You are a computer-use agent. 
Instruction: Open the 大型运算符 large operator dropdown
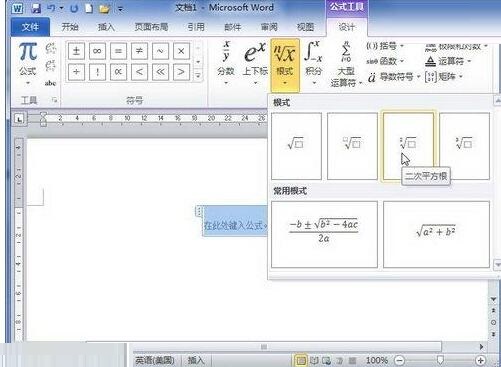(x=346, y=64)
